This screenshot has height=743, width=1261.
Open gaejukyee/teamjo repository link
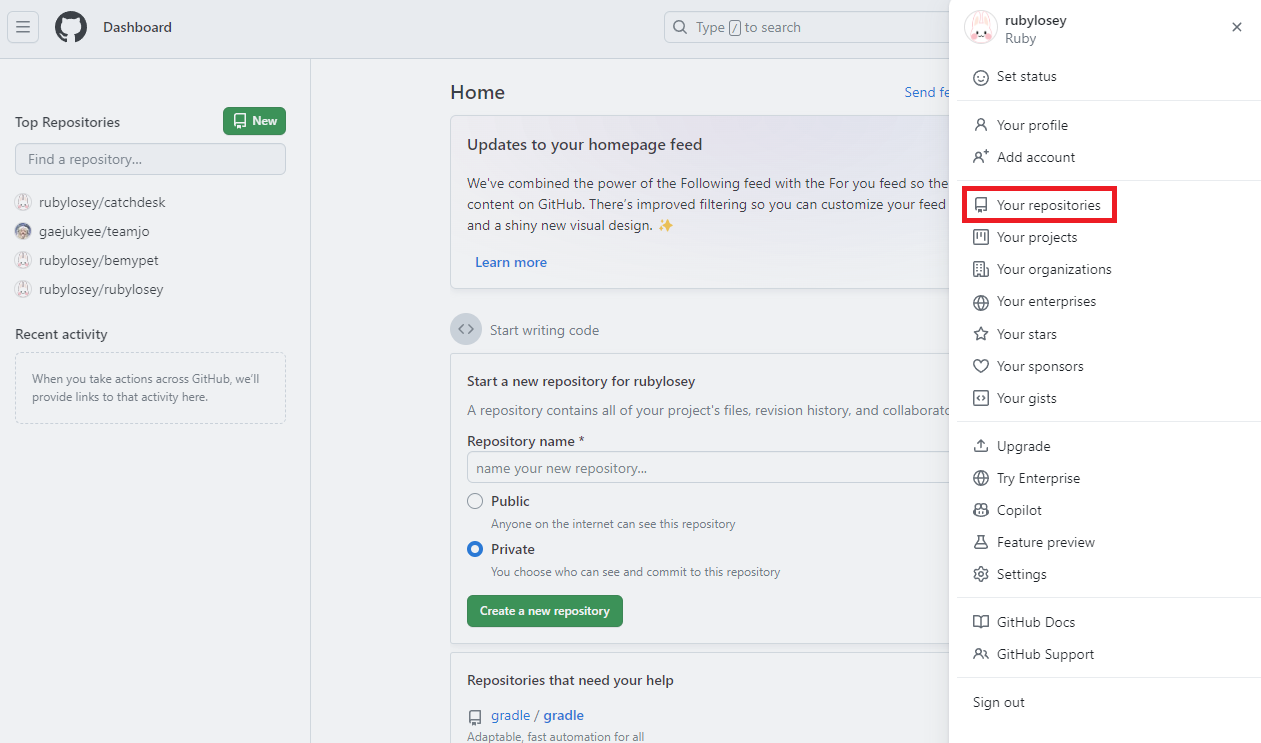[94, 231]
